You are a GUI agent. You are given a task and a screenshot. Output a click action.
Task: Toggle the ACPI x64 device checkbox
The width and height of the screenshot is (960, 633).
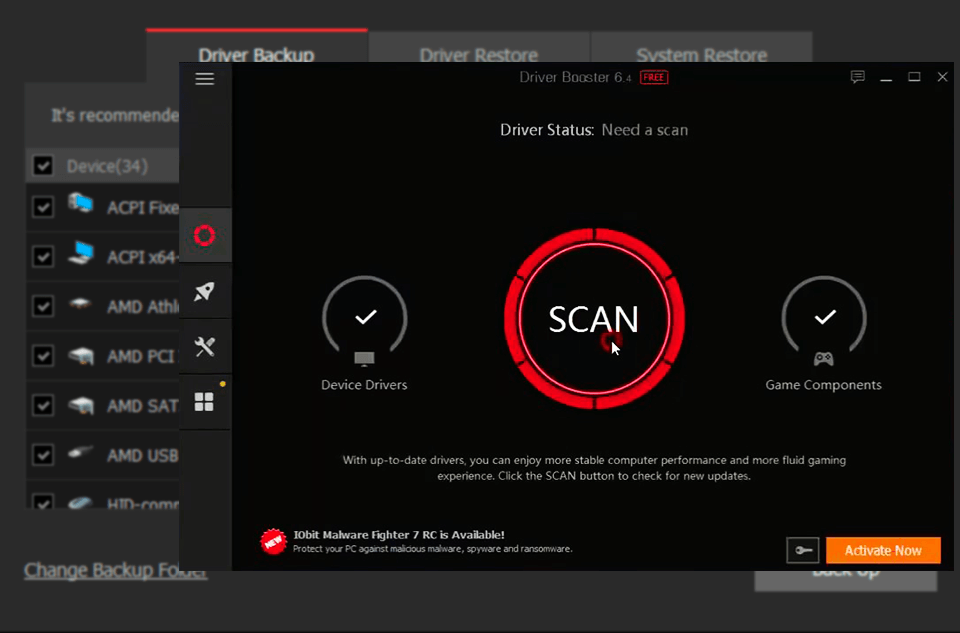pos(43,256)
